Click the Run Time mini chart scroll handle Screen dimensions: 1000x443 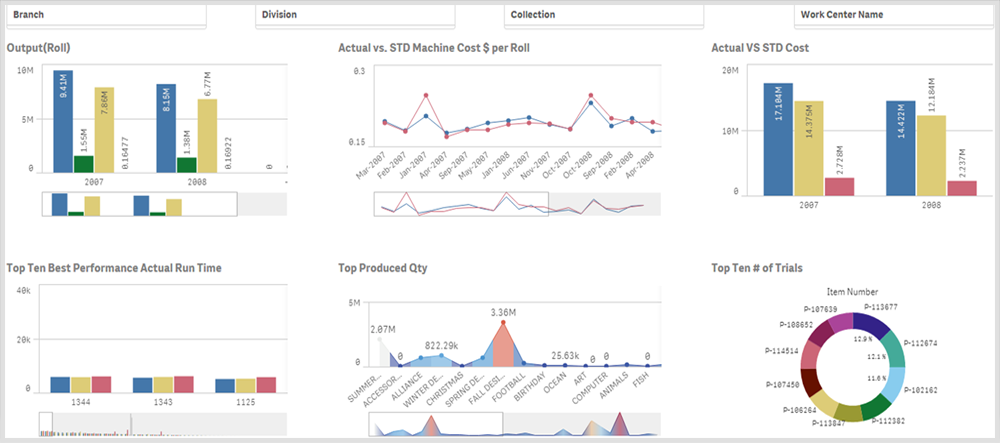point(45,425)
